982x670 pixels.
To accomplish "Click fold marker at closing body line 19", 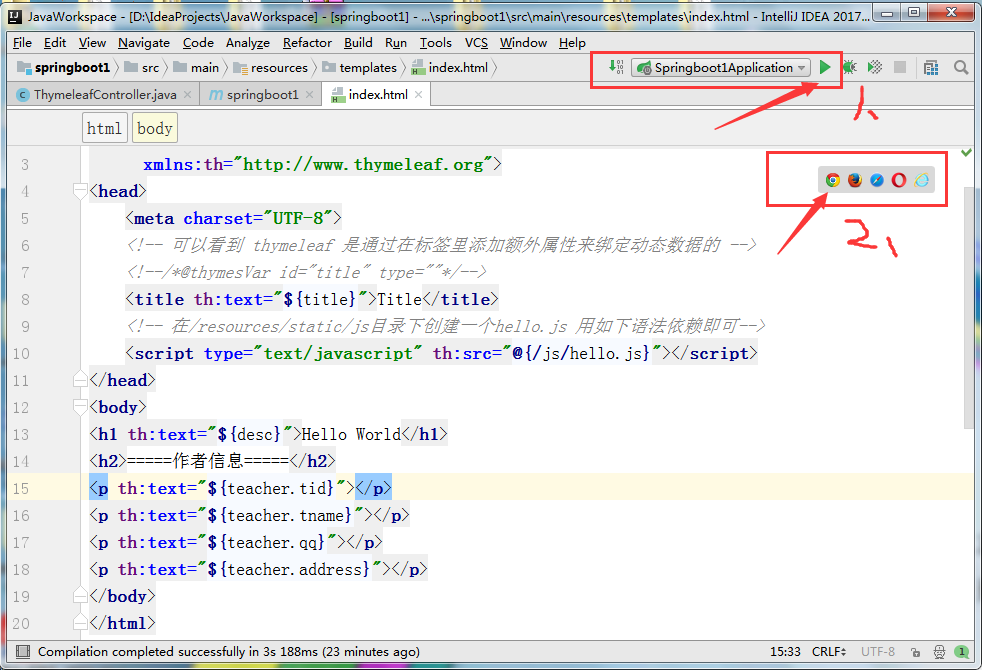I will tap(80, 595).
